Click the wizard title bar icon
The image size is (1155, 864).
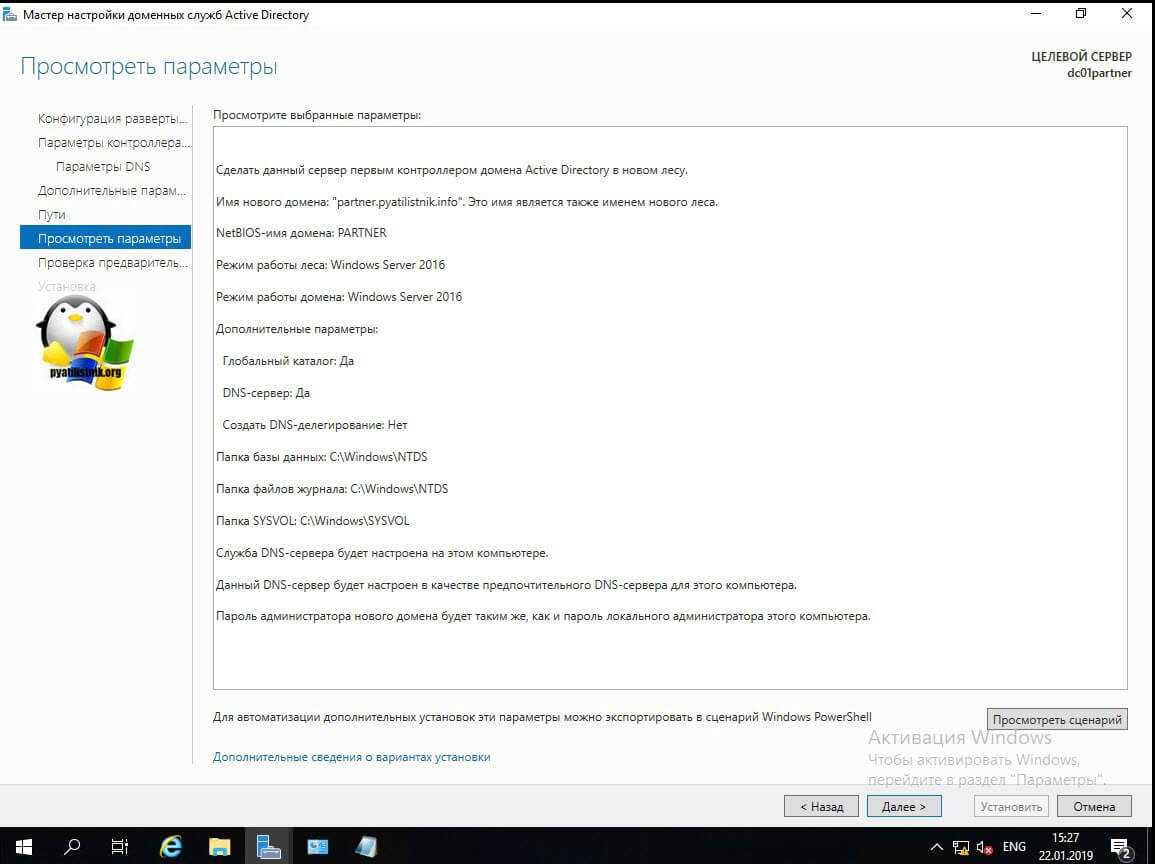tap(10, 14)
